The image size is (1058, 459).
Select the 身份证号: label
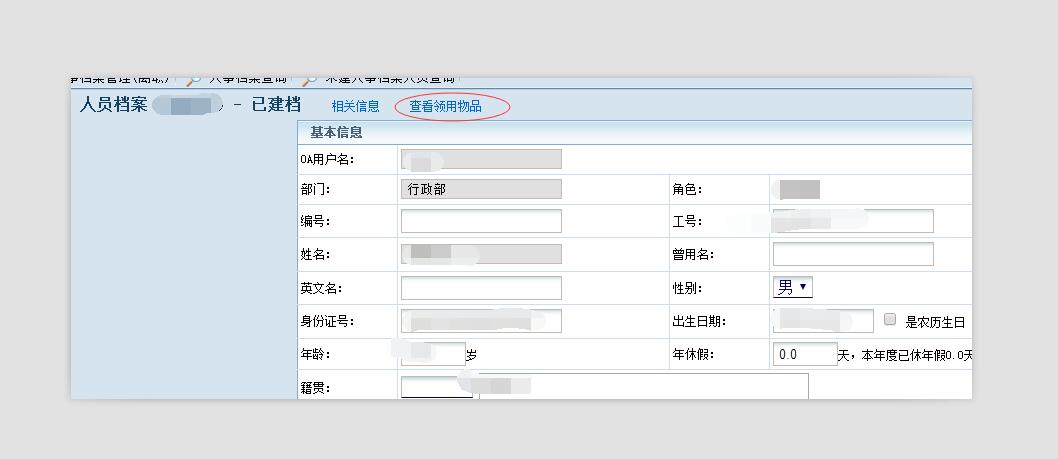(327, 321)
